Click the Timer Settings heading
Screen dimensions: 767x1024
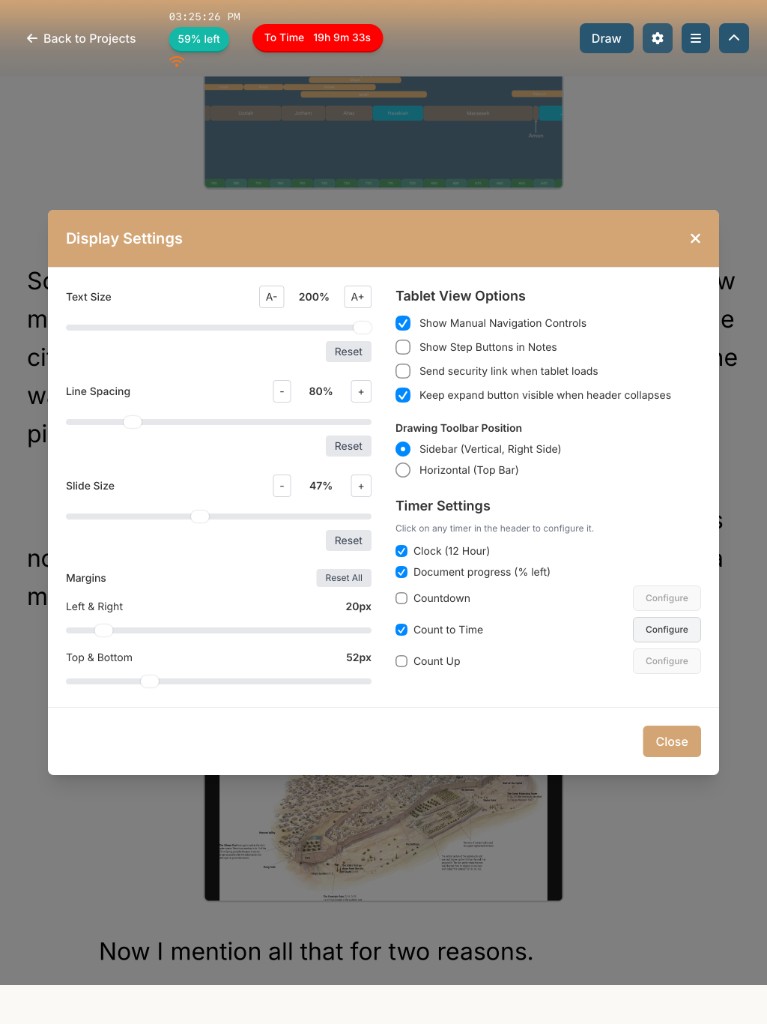point(443,505)
